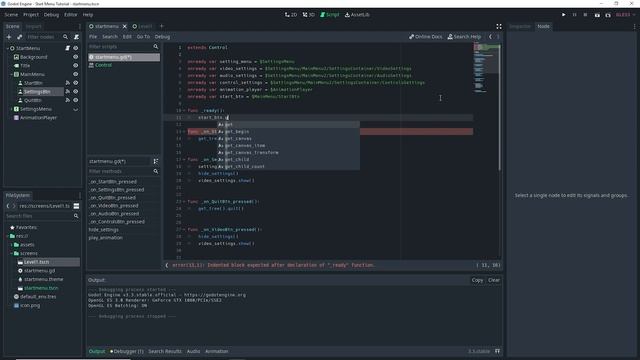The image size is (640, 360).
Task: Play the current scene
Action: click(597, 15)
